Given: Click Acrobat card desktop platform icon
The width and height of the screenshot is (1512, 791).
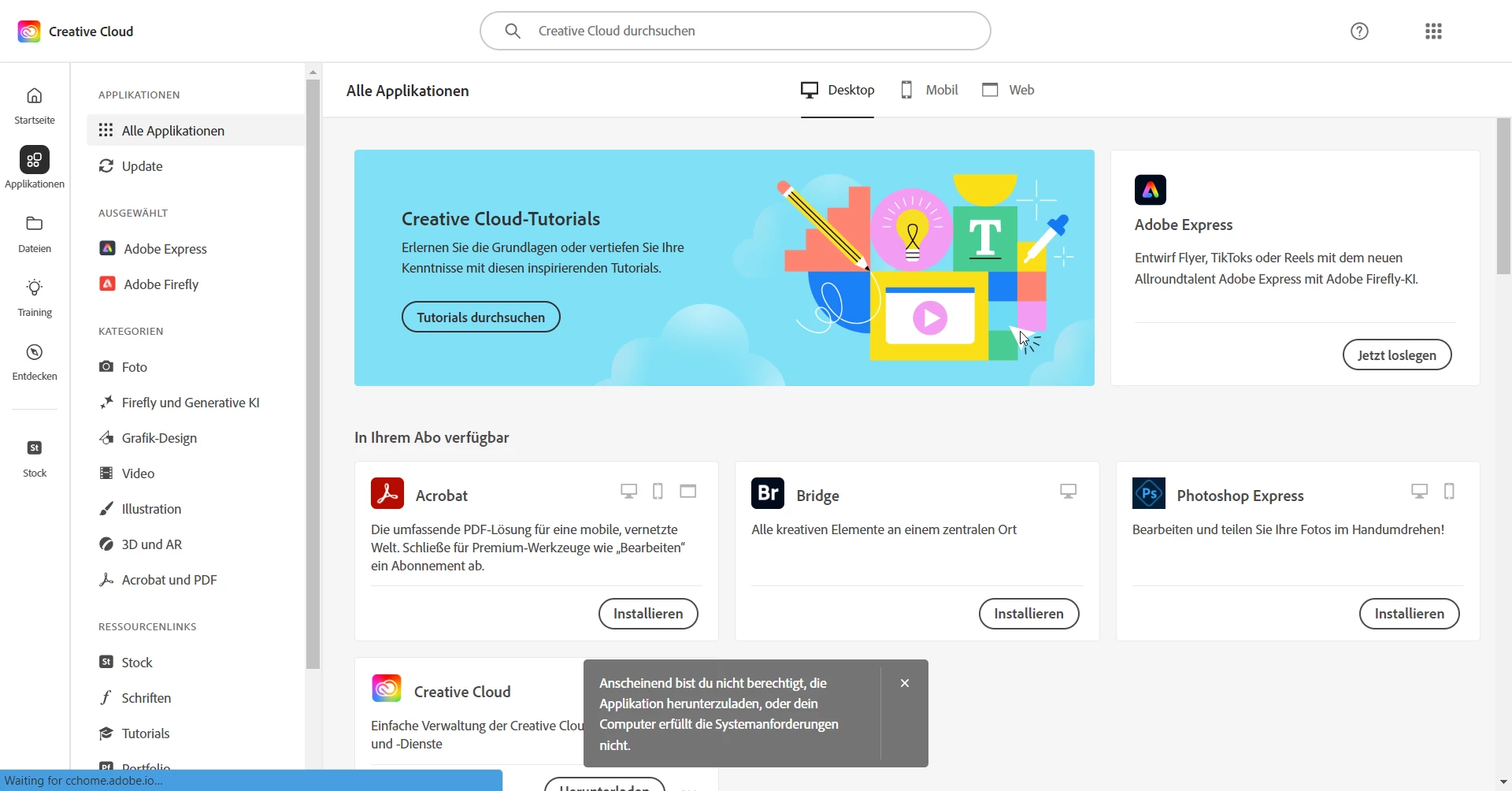Looking at the screenshot, I should [629, 492].
